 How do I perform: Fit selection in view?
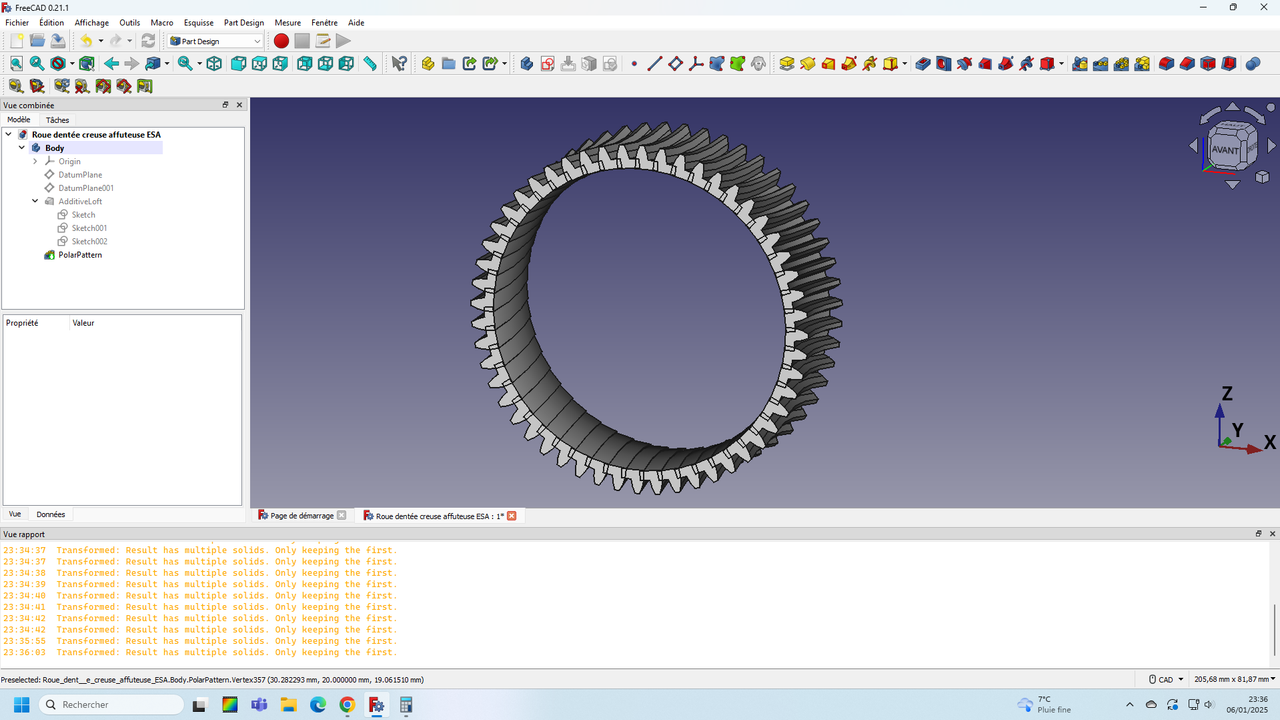(37, 63)
